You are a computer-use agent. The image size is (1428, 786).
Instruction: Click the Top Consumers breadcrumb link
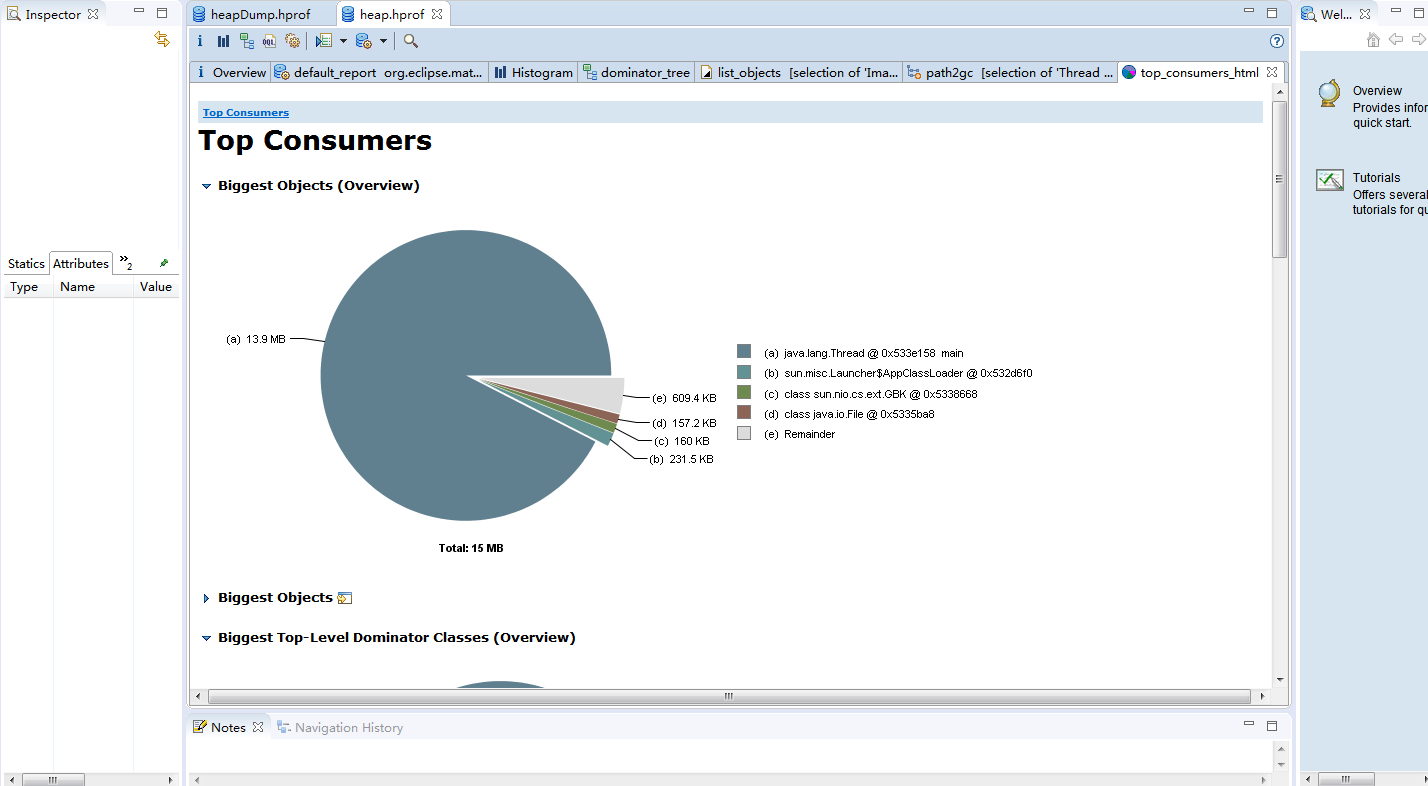coord(246,113)
